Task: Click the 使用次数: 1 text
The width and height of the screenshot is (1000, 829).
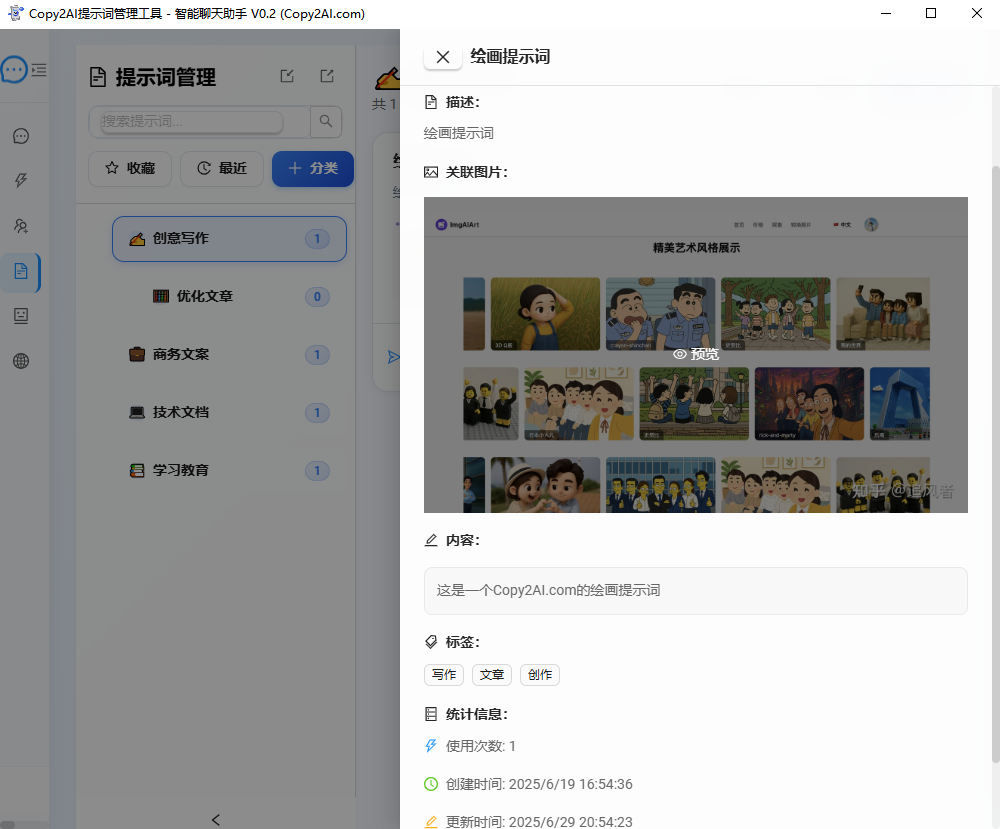Action: point(480,746)
